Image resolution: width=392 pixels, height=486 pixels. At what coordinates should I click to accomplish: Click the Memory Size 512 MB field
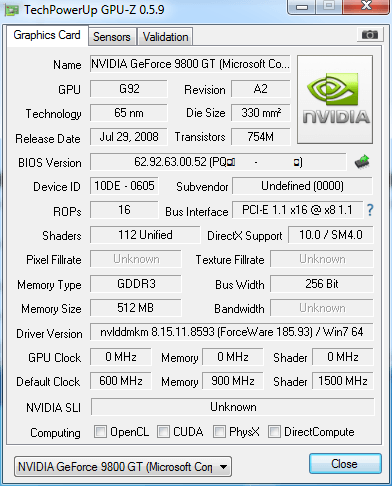[x=136, y=308]
